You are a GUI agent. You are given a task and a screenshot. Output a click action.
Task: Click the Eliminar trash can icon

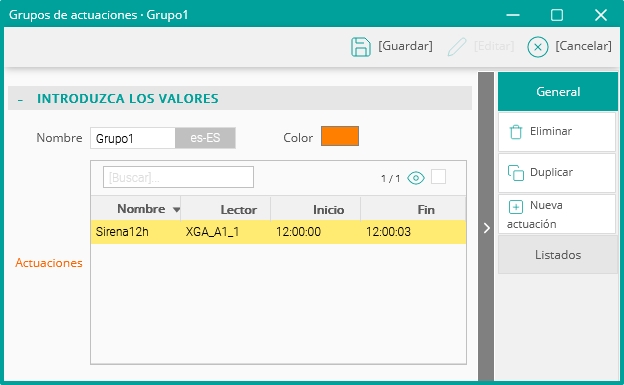point(516,131)
